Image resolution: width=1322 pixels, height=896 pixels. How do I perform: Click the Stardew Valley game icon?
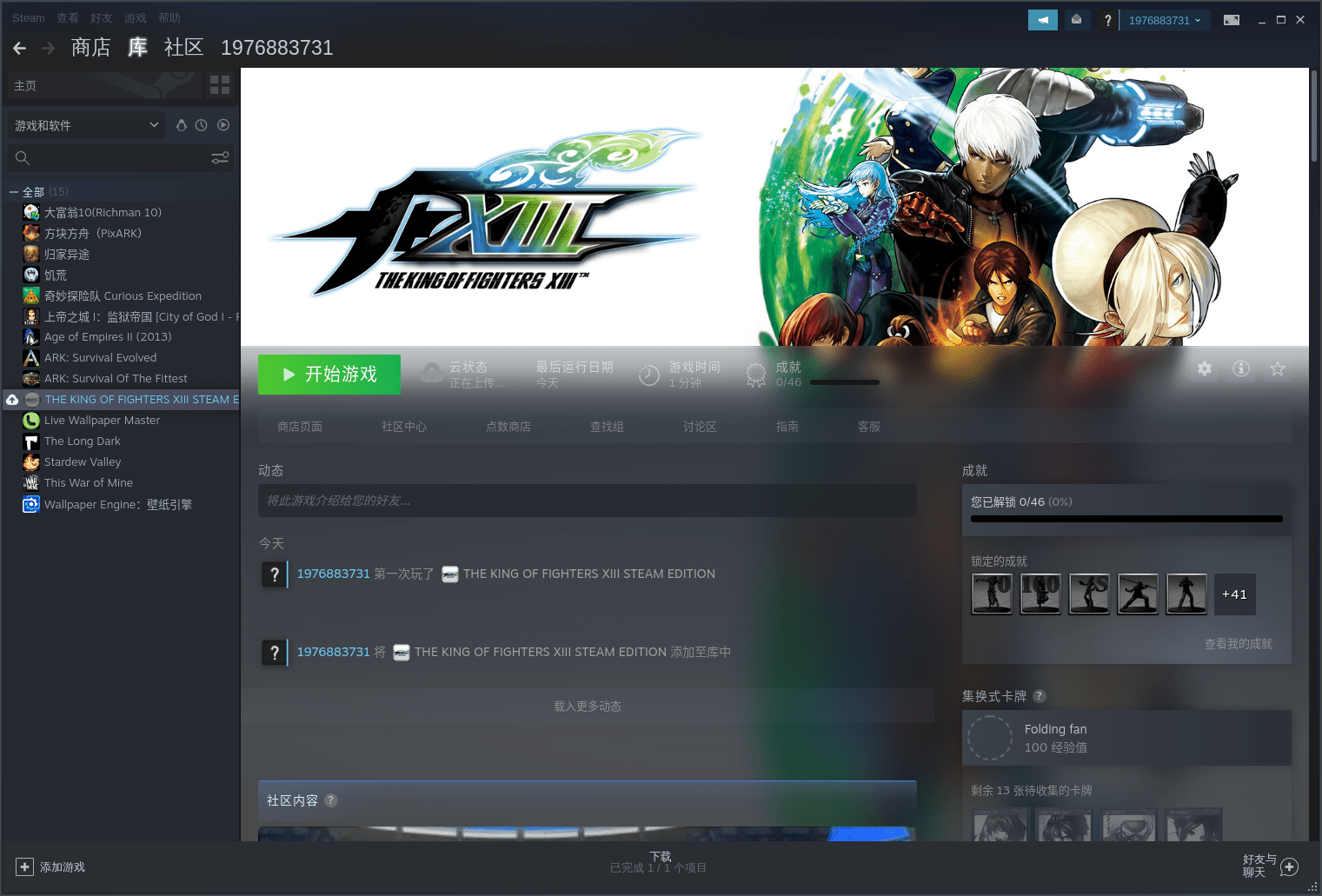coord(31,461)
